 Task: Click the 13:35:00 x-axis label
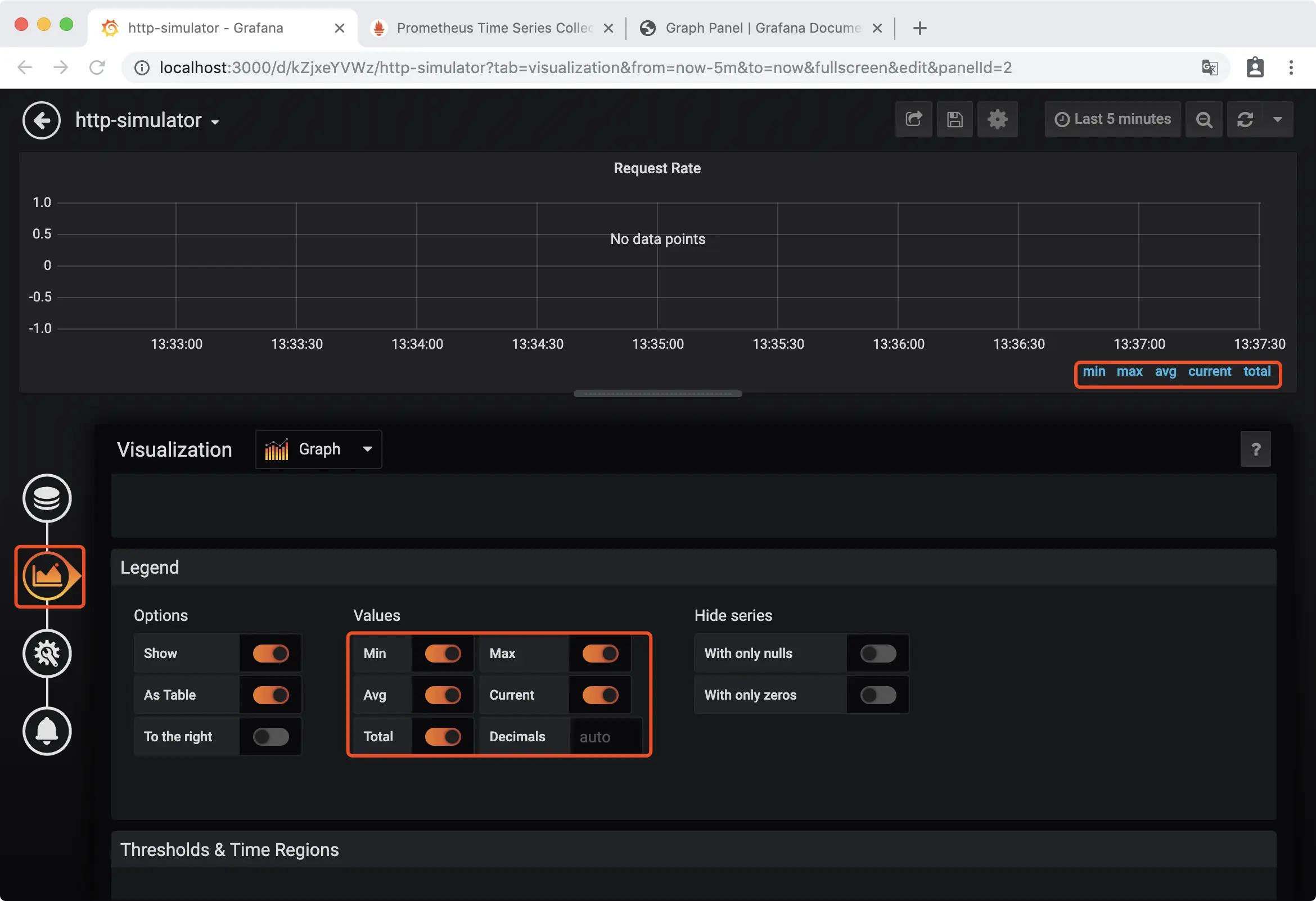click(657, 344)
